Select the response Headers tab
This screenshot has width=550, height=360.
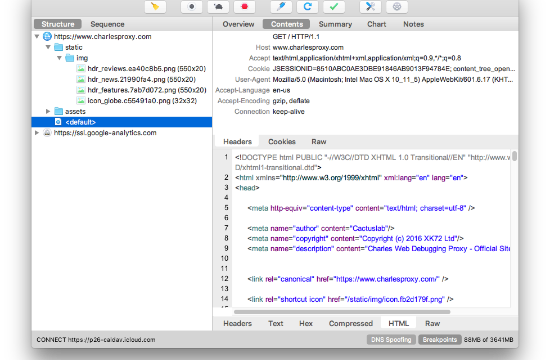click(237, 323)
